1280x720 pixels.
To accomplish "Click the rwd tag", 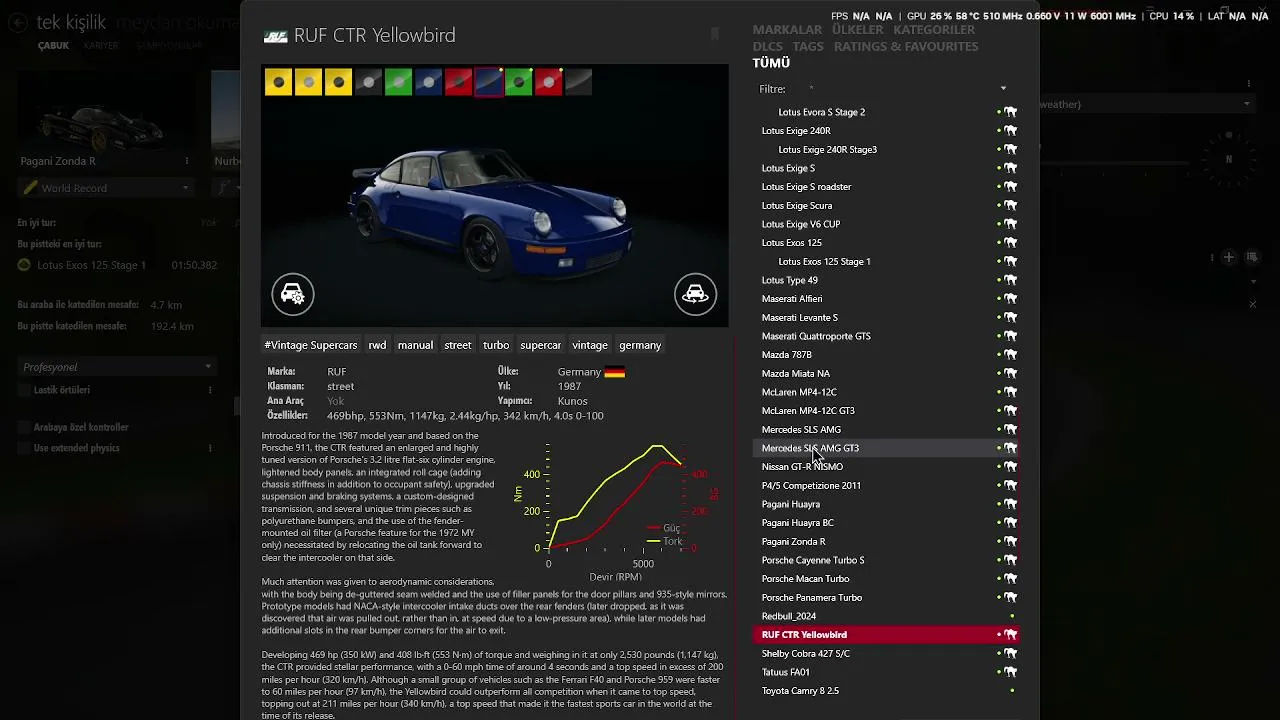I will coord(377,345).
